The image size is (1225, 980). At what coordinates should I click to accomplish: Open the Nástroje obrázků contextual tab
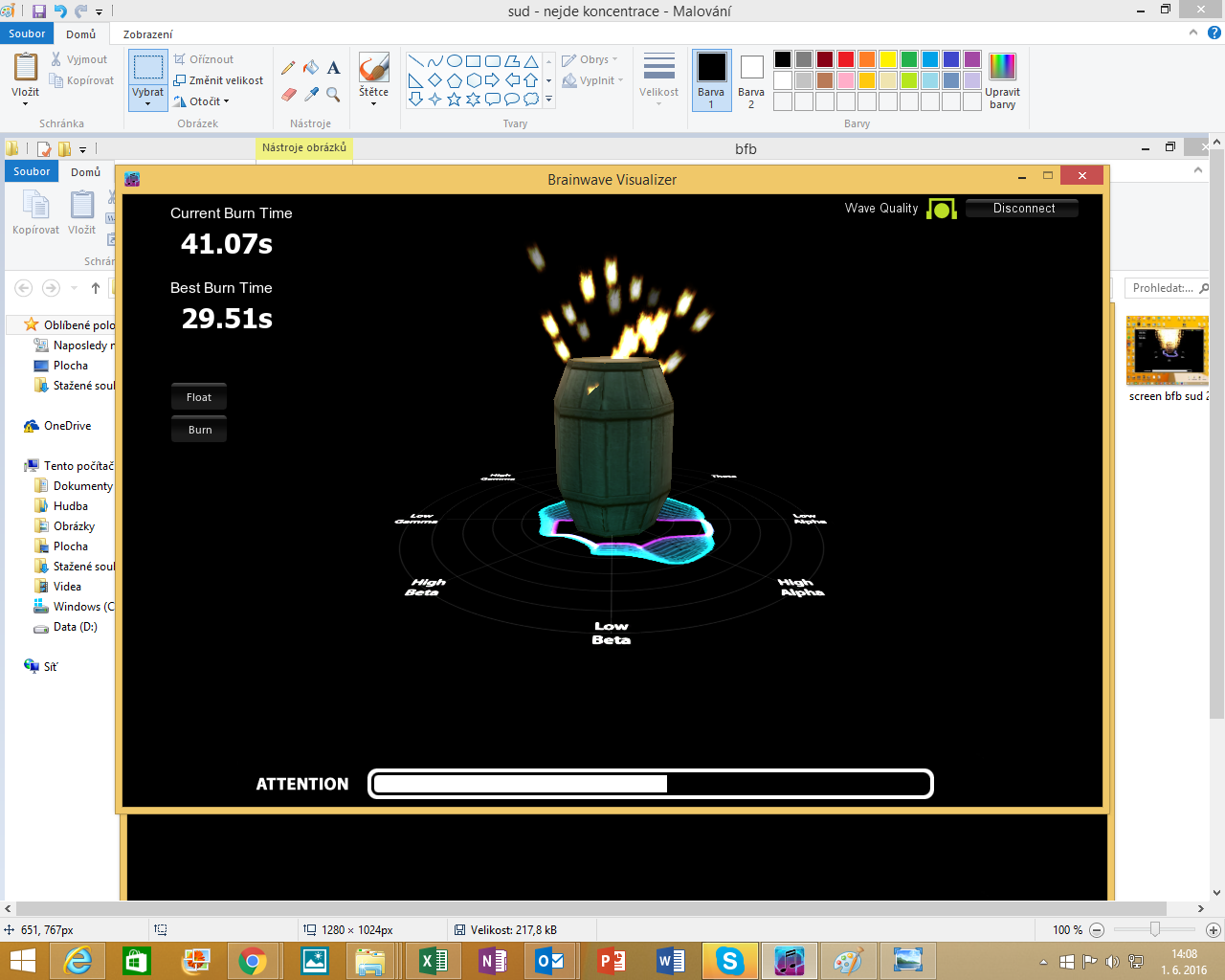[x=304, y=147]
